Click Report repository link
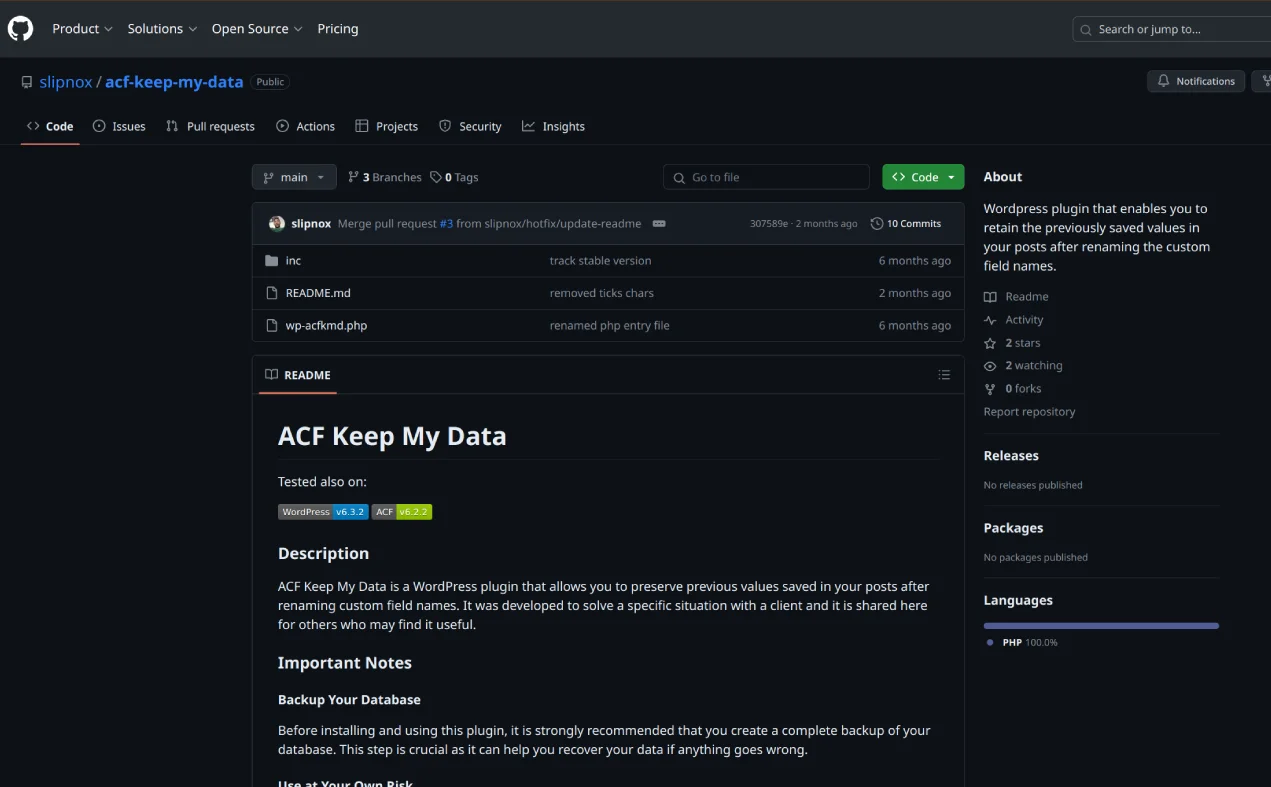Viewport: 1271px width, 787px height. [x=1029, y=412]
